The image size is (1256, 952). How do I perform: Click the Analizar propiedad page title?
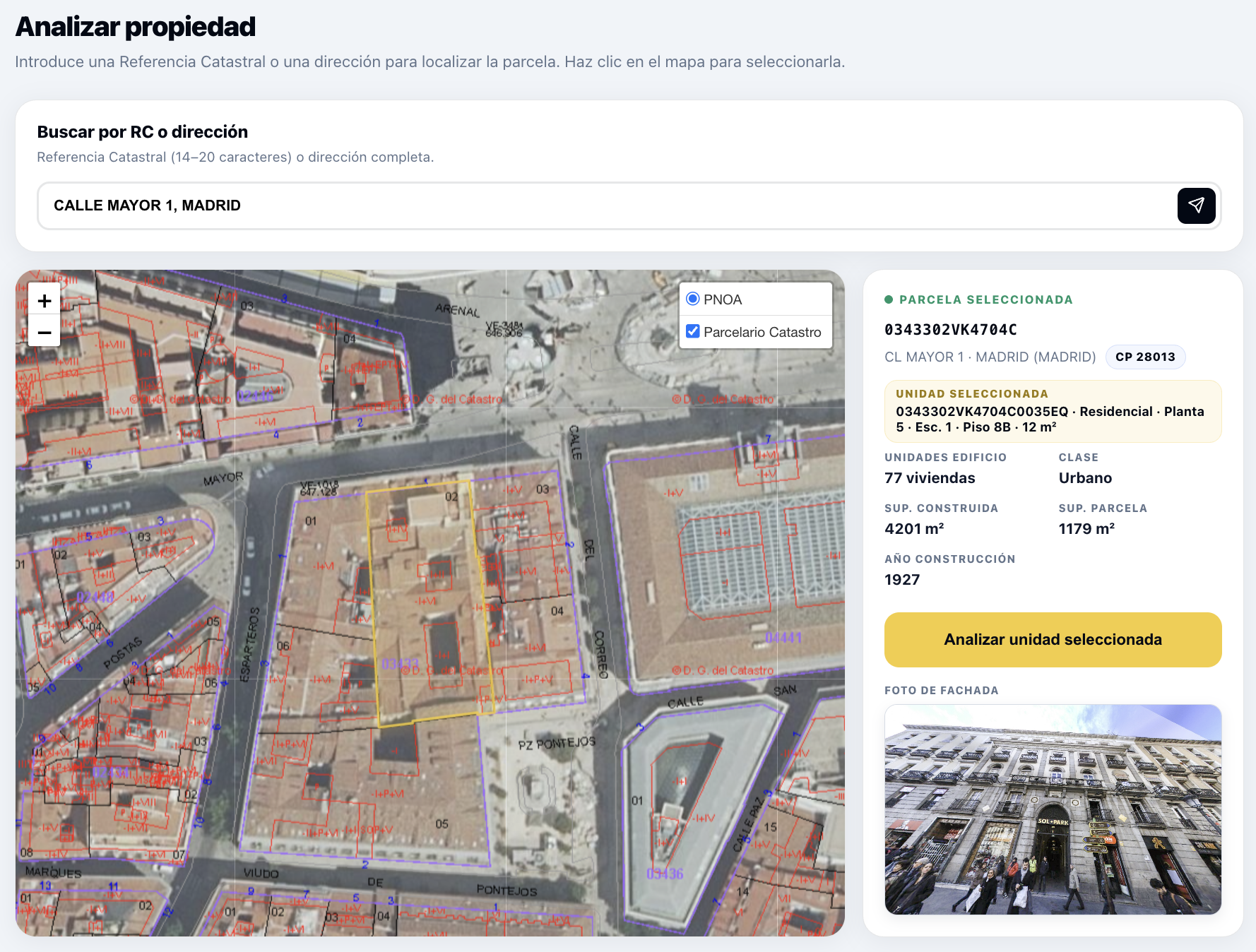click(135, 27)
